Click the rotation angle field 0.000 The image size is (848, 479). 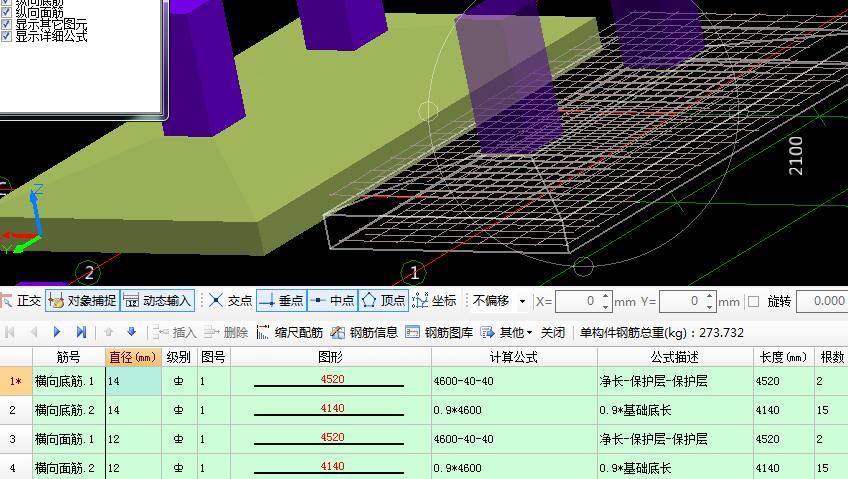click(x=822, y=301)
